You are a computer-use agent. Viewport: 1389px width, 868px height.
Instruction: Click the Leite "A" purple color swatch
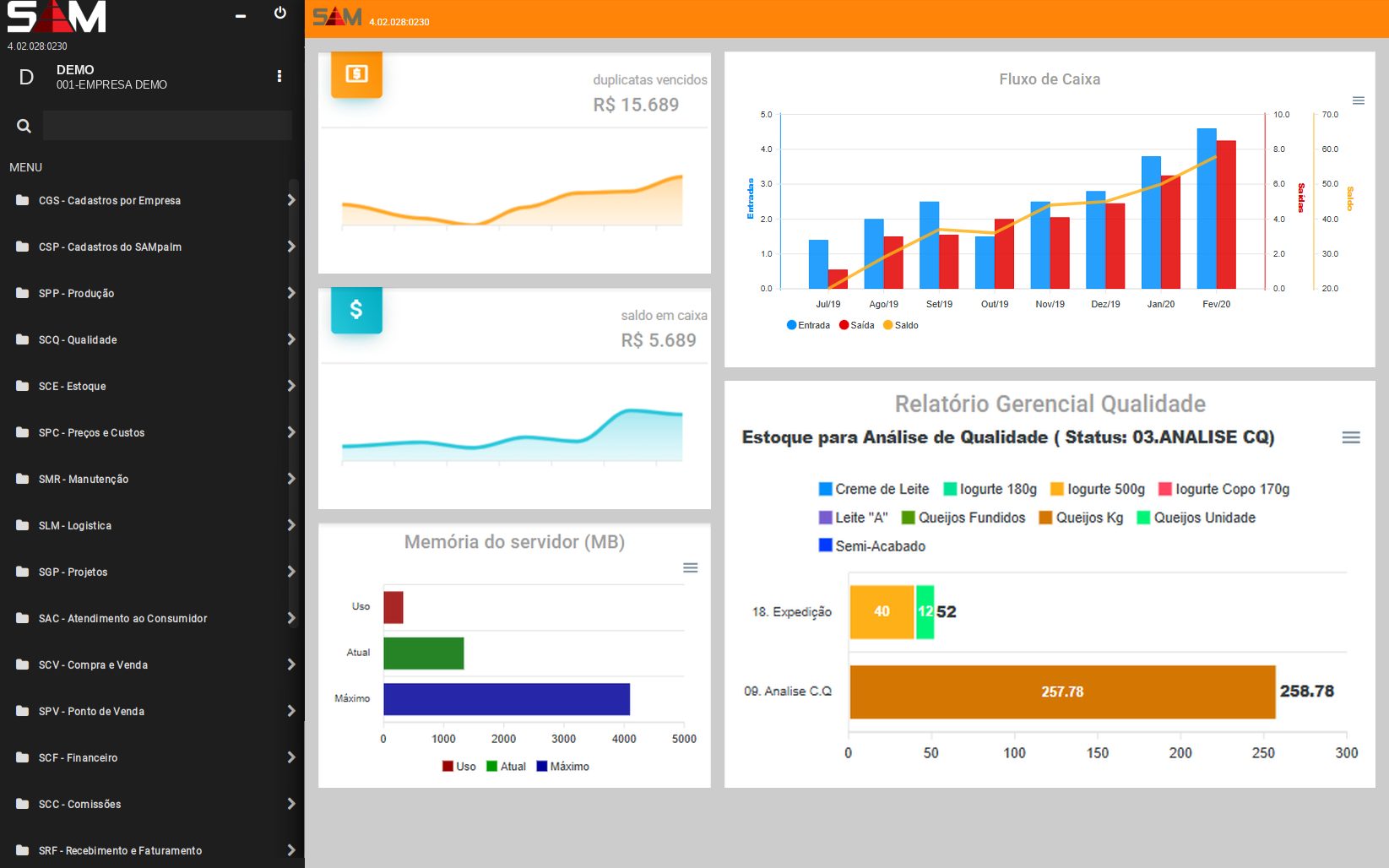point(826,518)
